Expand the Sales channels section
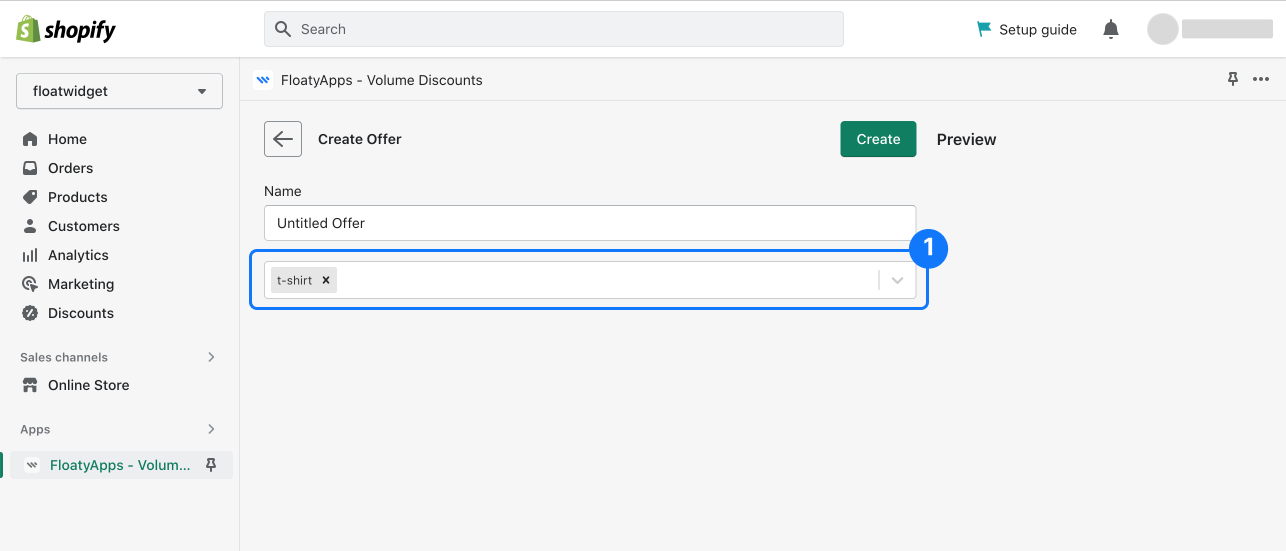 (211, 357)
